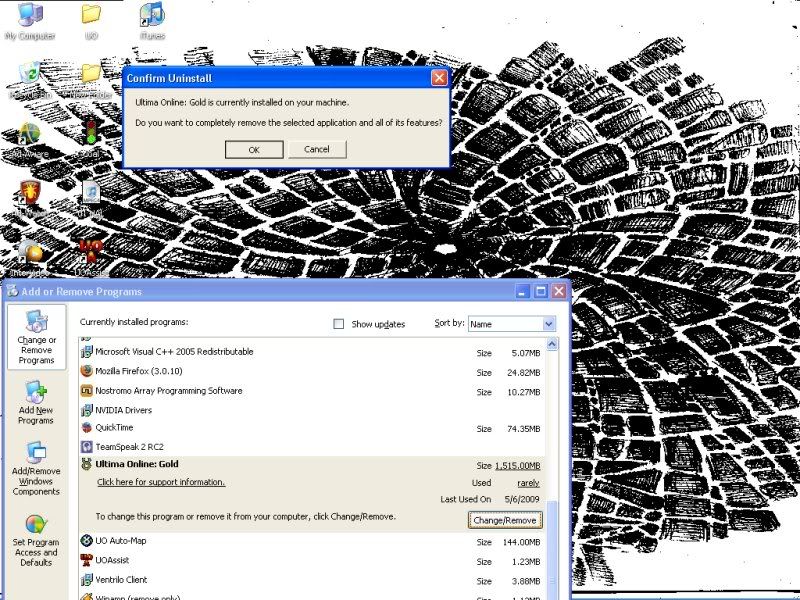Maximize the Add or Remove Programs window
Screen dimensions: 800x600
tap(541, 291)
